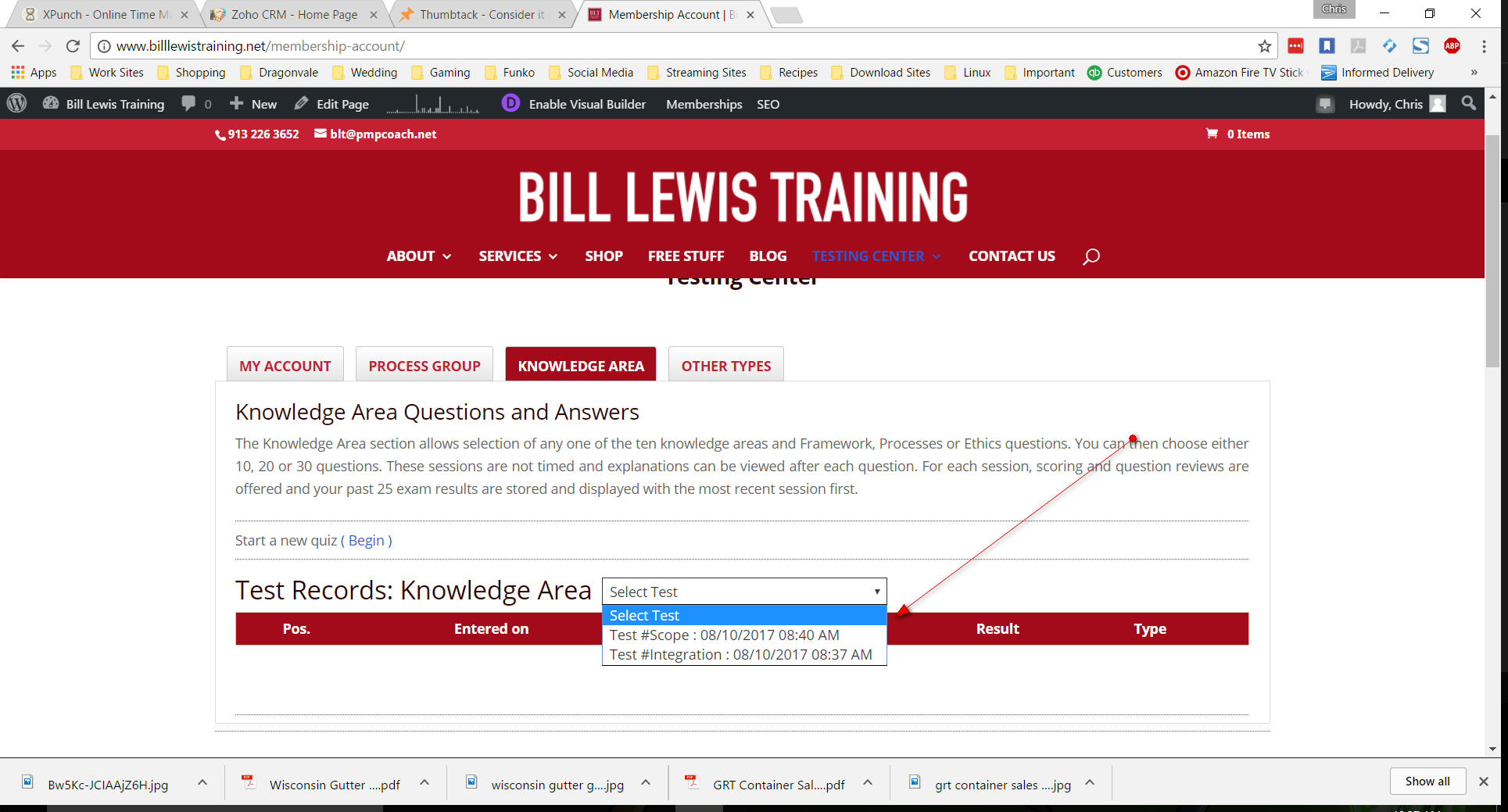The image size is (1508, 812).
Task: Open options for wisconsin gutter jpg download
Action: point(646,782)
